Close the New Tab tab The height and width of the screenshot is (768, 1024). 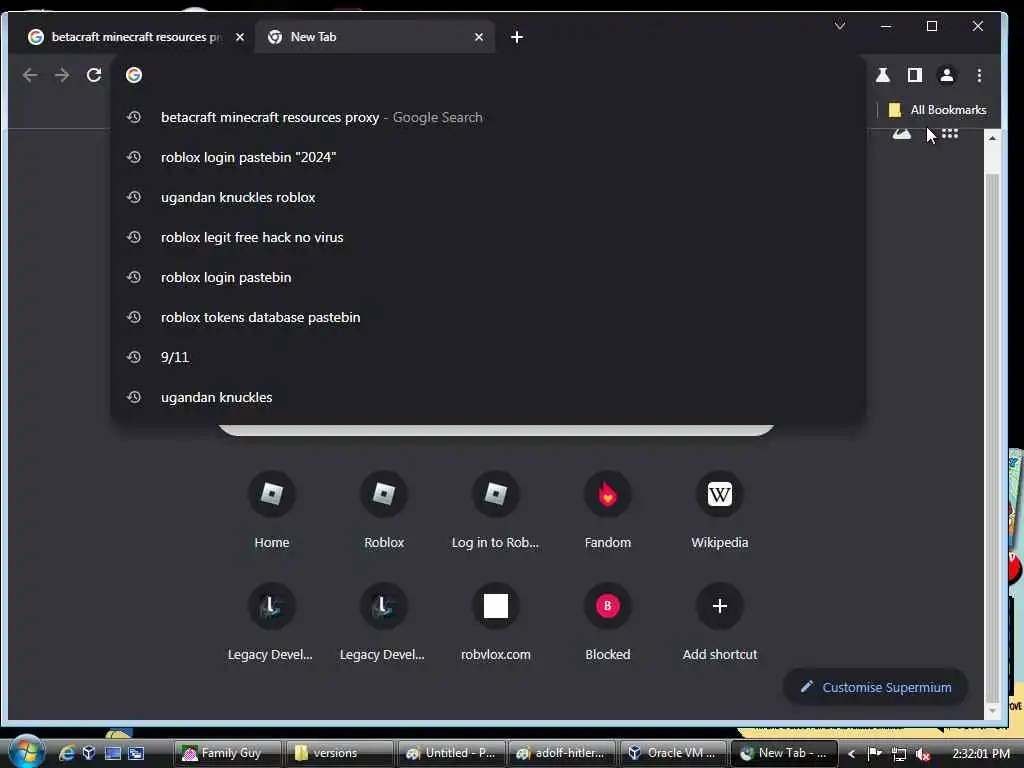coord(479,37)
